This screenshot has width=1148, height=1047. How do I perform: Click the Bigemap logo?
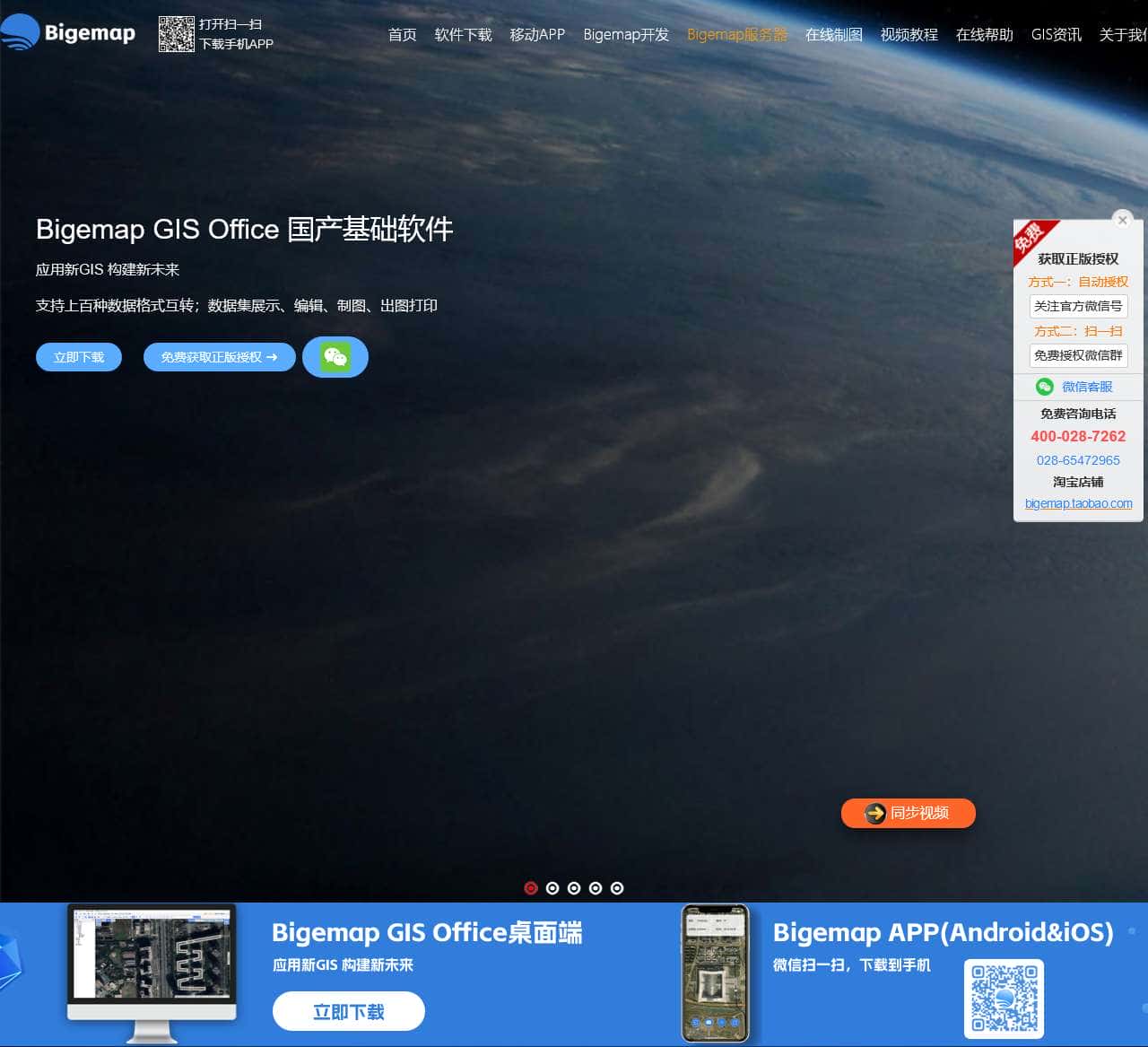(68, 32)
